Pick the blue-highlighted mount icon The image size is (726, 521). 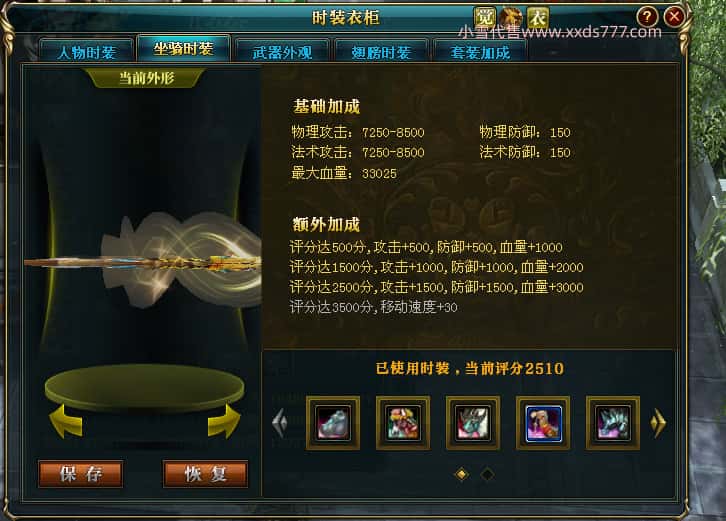pos(543,423)
